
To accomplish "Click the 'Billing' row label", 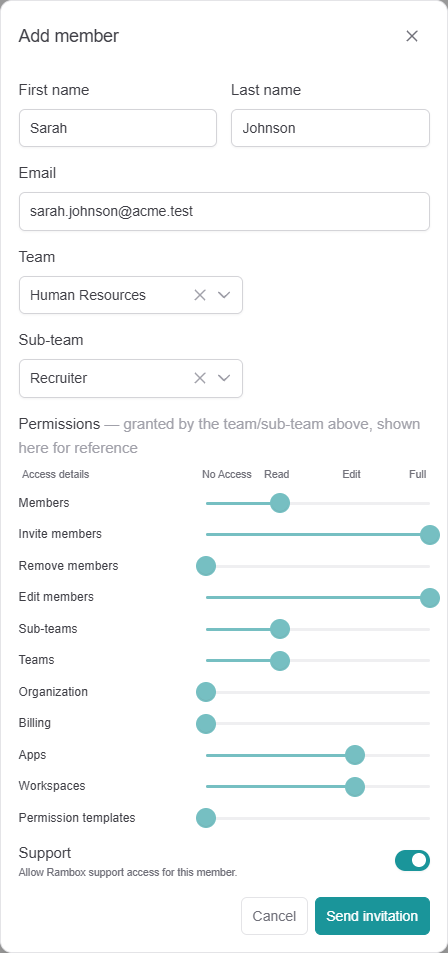I will tap(35, 723).
